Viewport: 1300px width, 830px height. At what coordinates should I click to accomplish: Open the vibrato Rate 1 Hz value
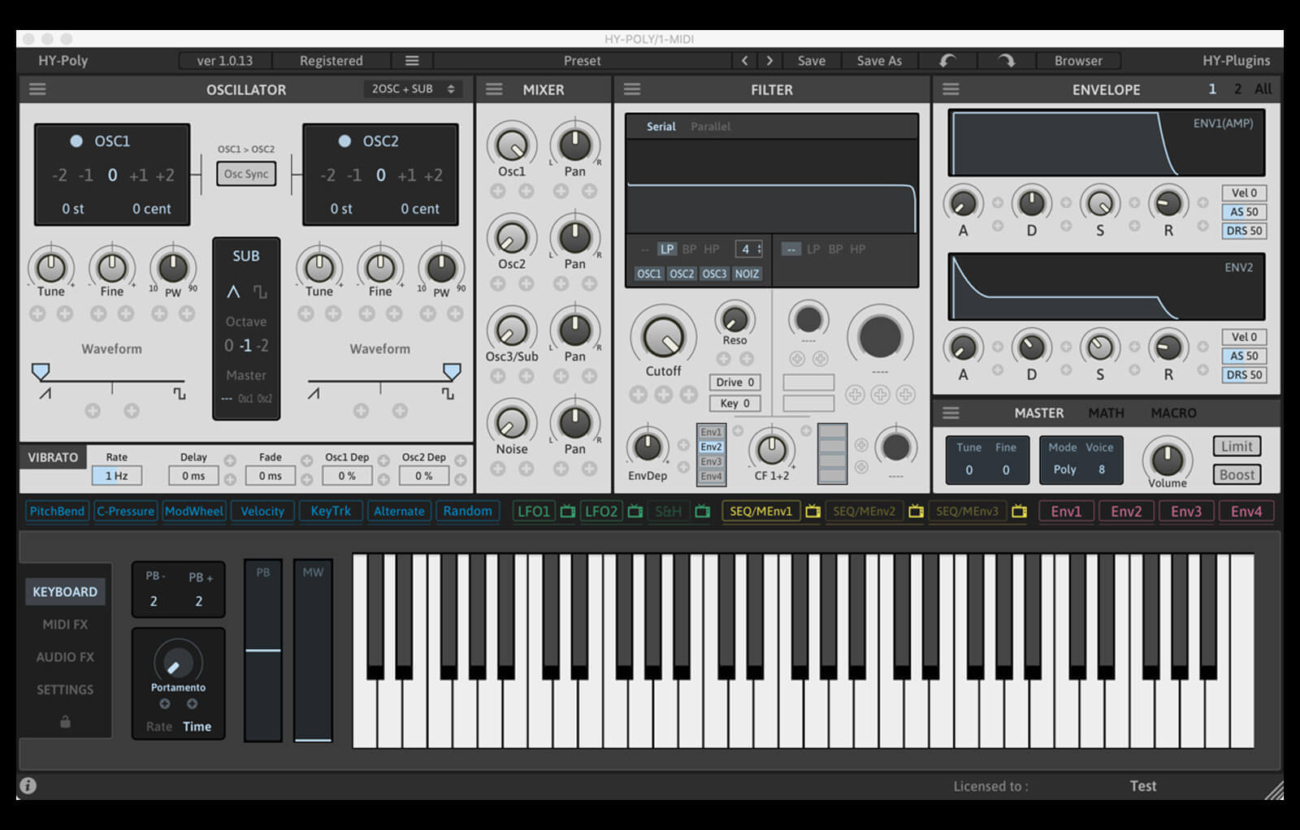click(116, 476)
